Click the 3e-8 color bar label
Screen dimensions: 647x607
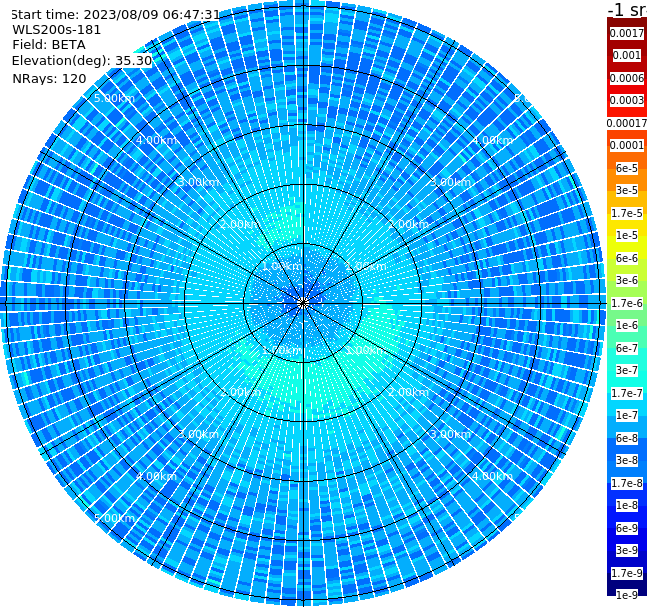(627, 460)
